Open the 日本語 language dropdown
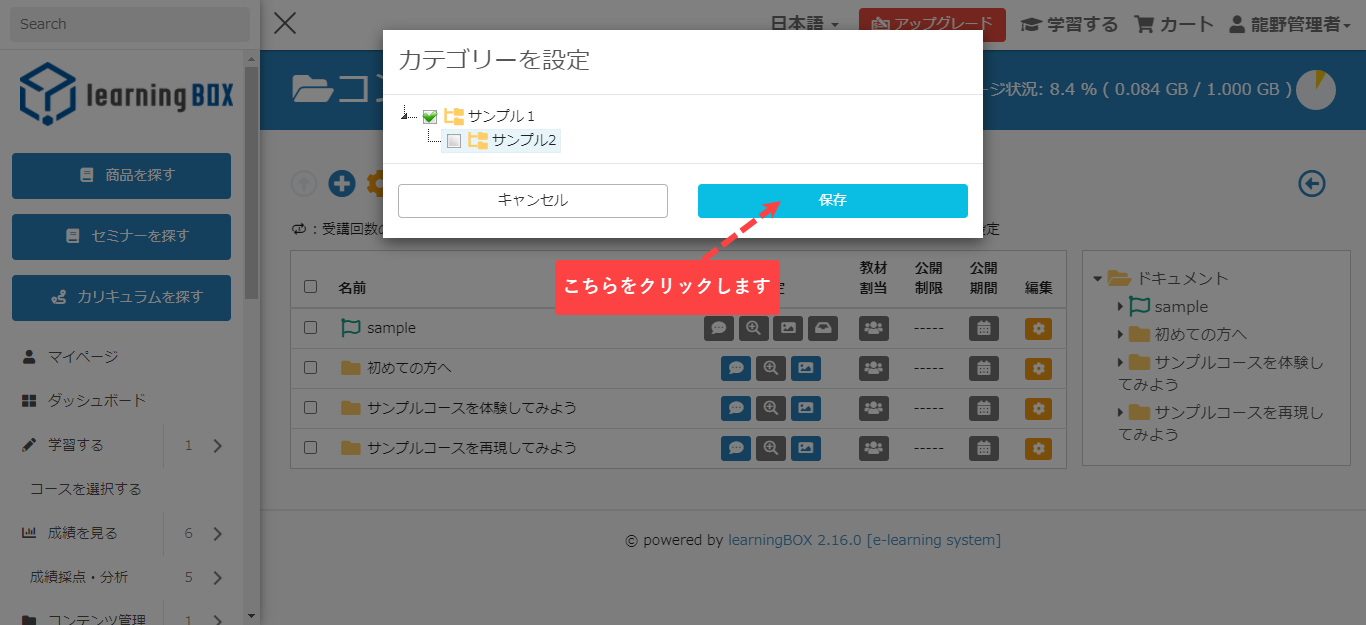 [x=804, y=24]
